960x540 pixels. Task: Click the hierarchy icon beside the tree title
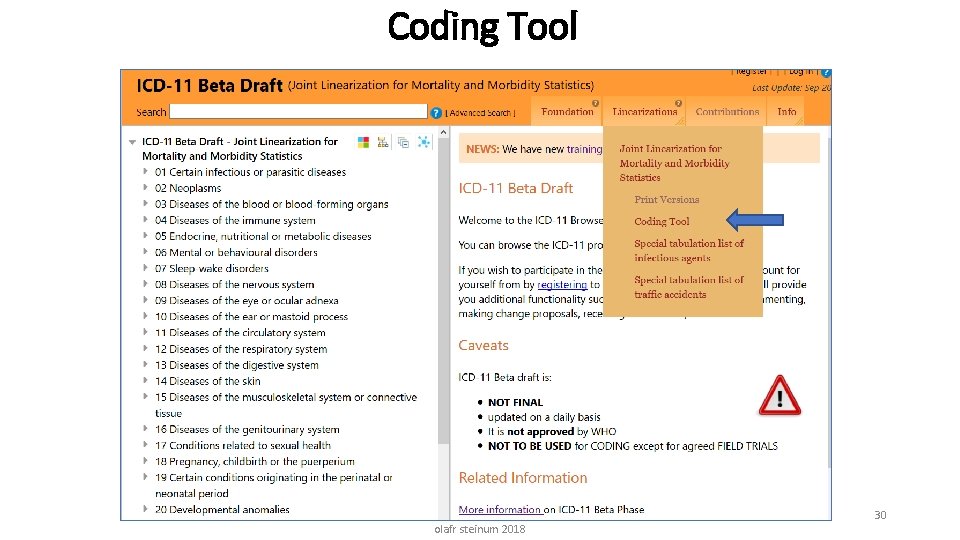[383, 142]
